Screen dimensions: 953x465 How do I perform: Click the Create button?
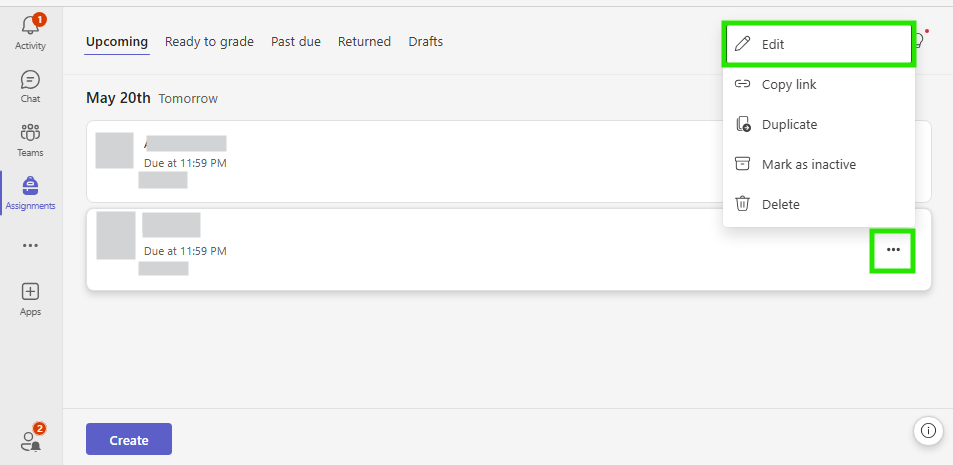pyautogui.click(x=129, y=439)
